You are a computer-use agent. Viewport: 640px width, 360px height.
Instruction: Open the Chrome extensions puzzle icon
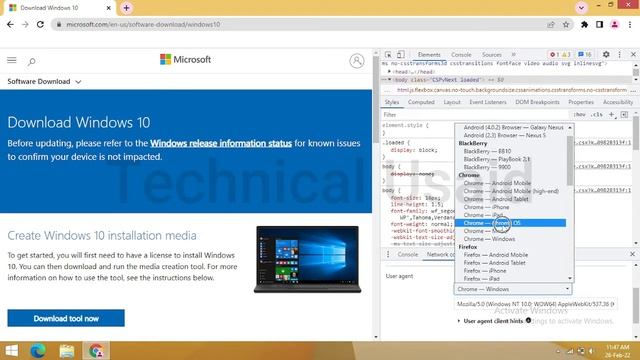click(584, 24)
